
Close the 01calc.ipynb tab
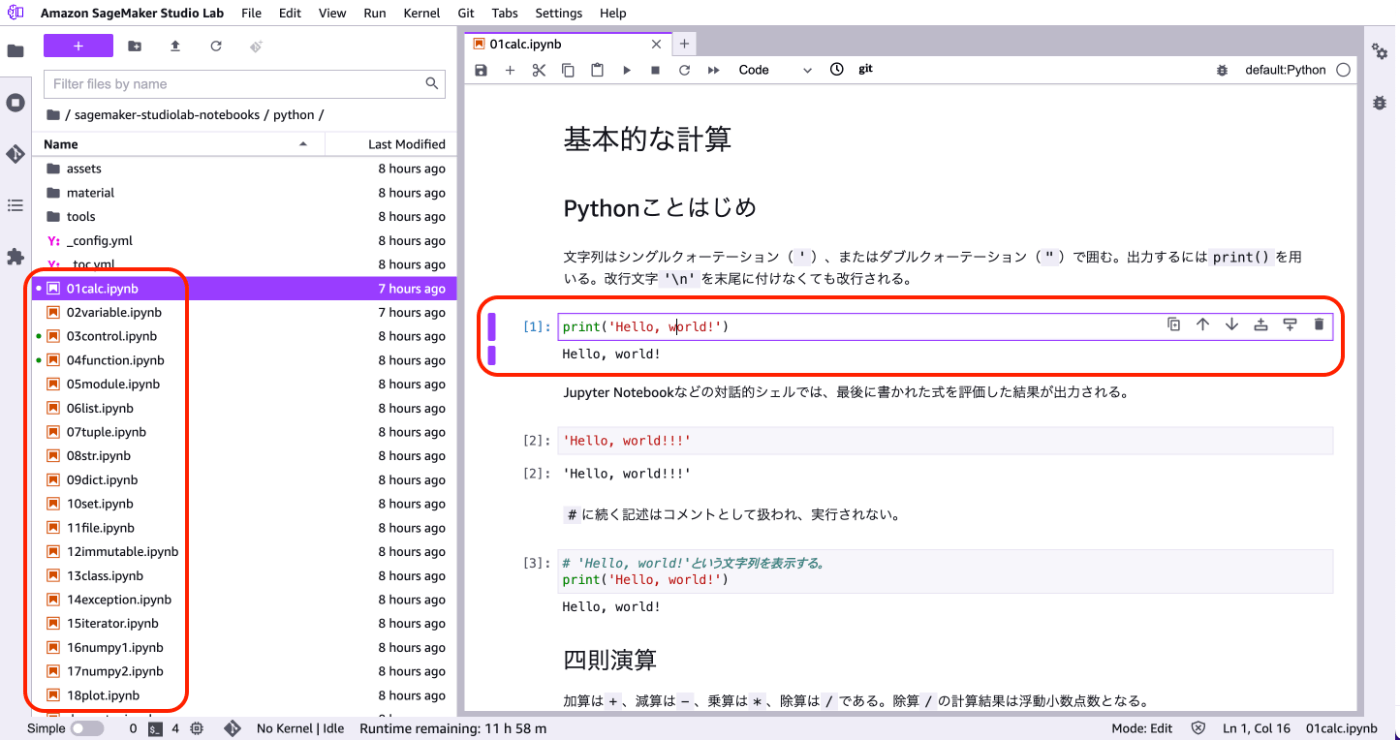[656, 44]
